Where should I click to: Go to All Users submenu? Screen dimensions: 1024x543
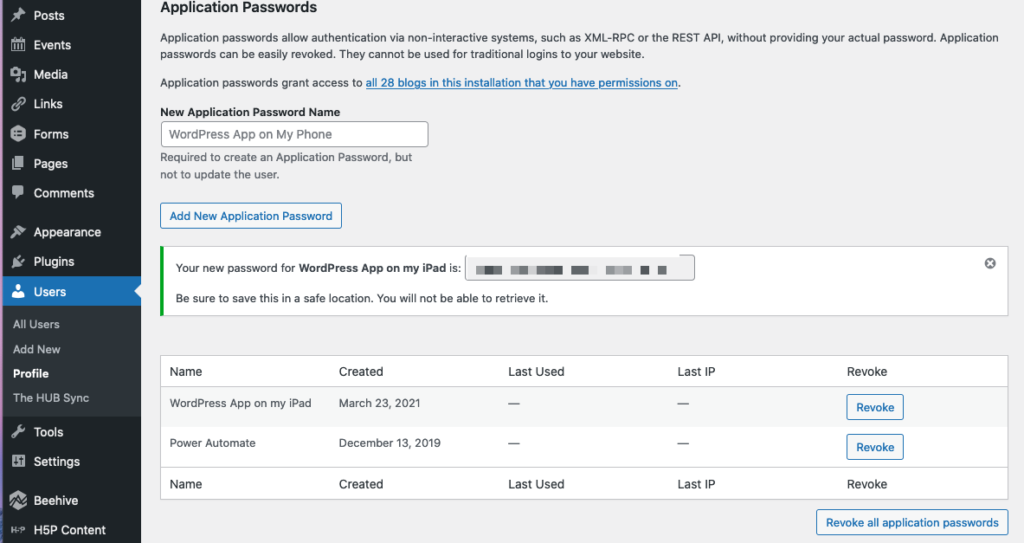(36, 324)
